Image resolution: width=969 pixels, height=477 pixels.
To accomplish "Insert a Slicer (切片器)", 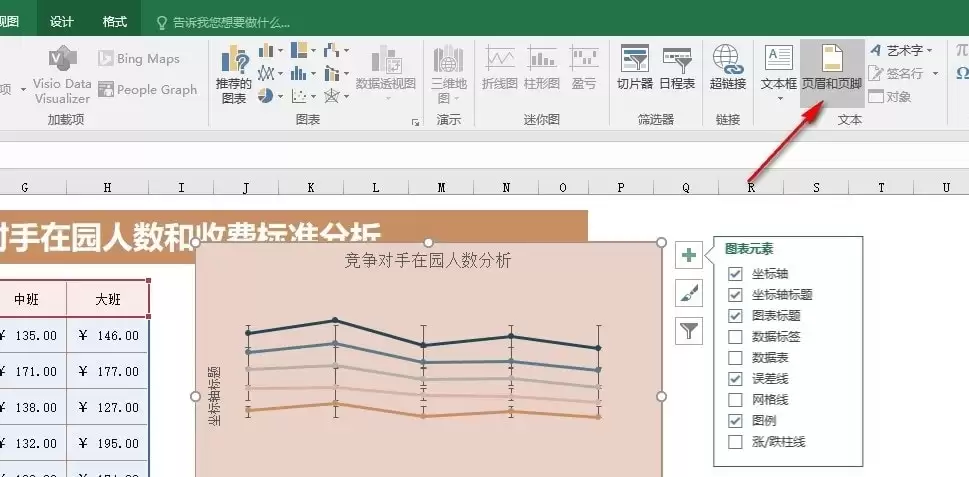I will click(x=635, y=67).
